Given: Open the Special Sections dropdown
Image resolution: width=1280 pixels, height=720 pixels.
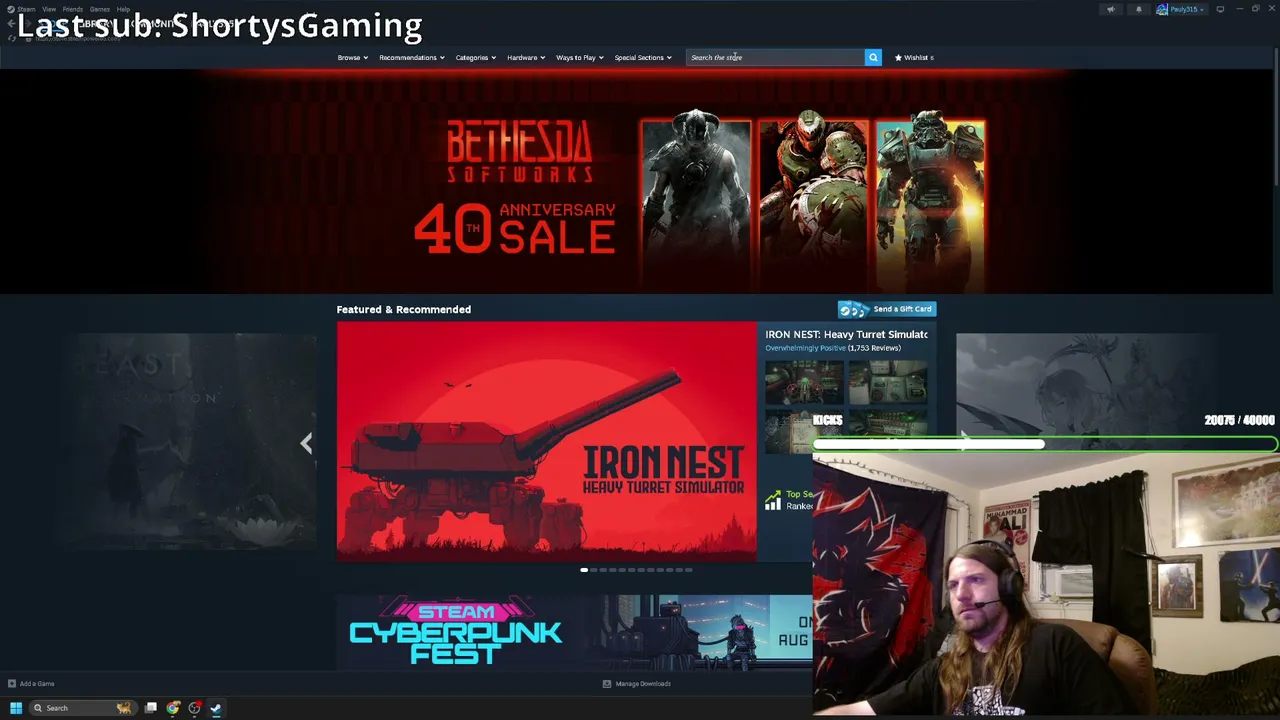Looking at the screenshot, I should (643, 57).
